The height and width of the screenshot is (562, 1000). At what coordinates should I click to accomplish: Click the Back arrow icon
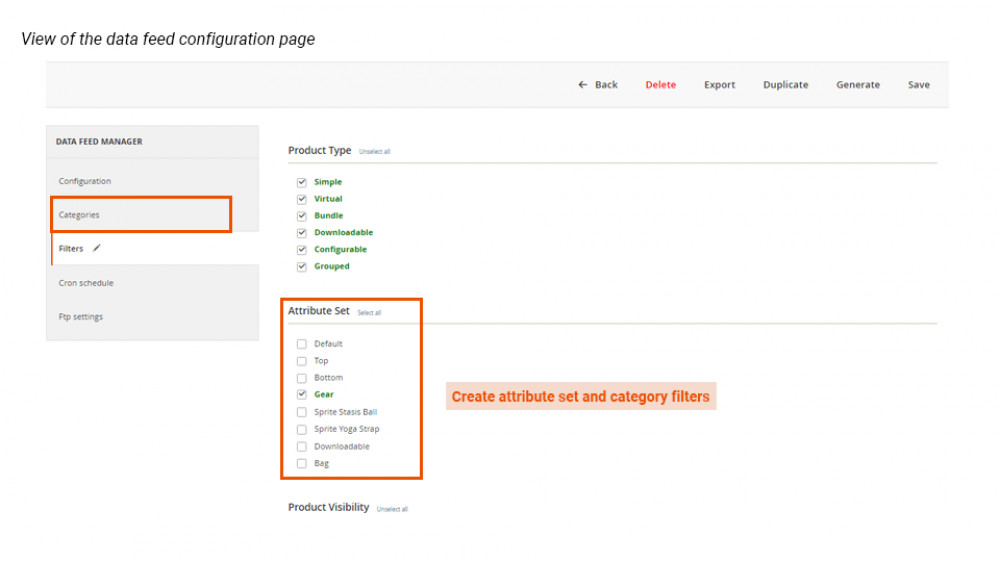click(583, 85)
